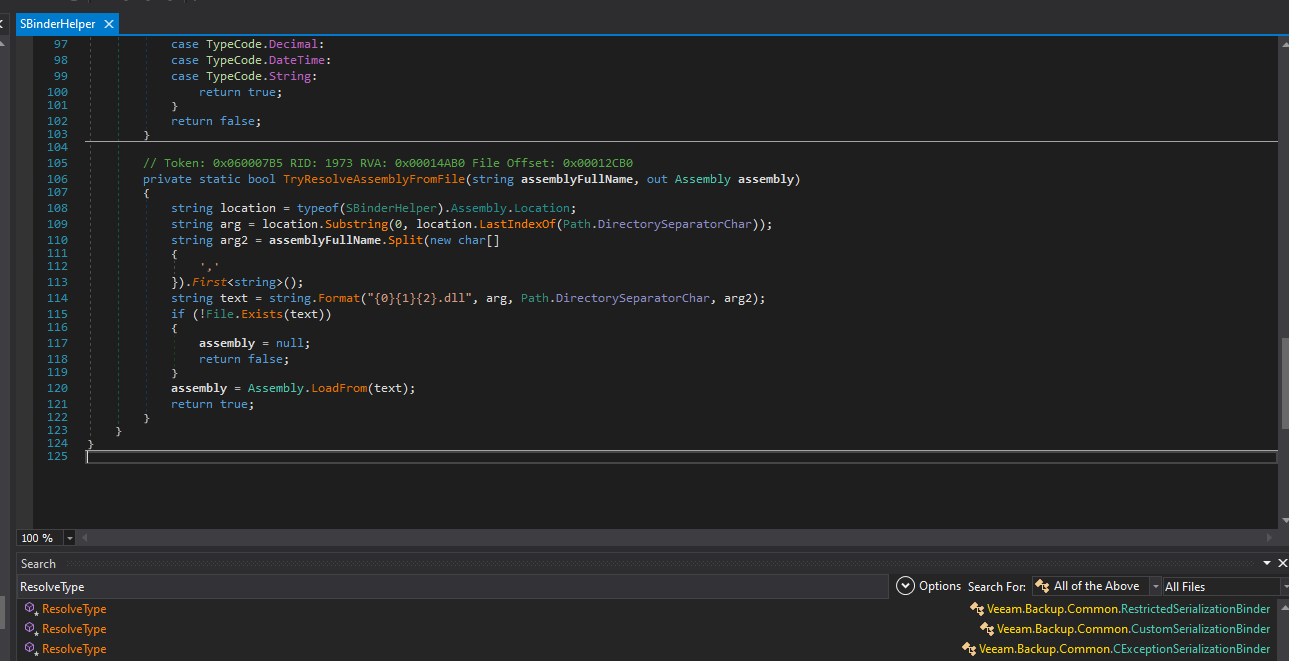Click the 100 % zoom value field
This screenshot has width=1289, height=661.
pyautogui.click(x=40, y=538)
